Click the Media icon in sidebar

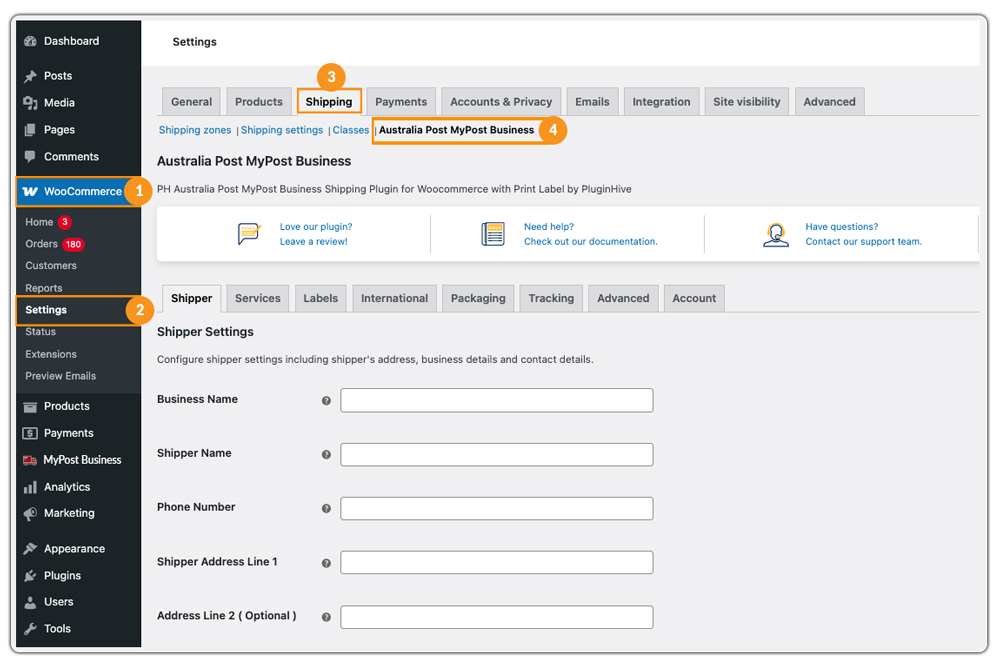30,103
